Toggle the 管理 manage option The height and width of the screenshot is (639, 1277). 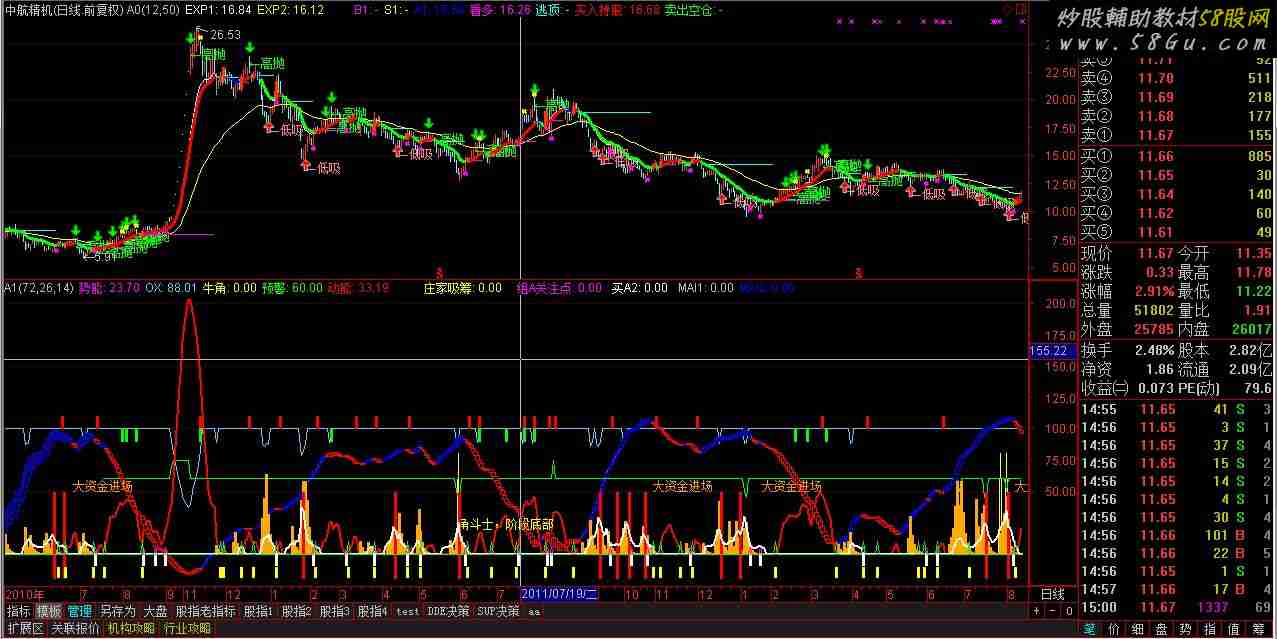pyautogui.click(x=80, y=611)
